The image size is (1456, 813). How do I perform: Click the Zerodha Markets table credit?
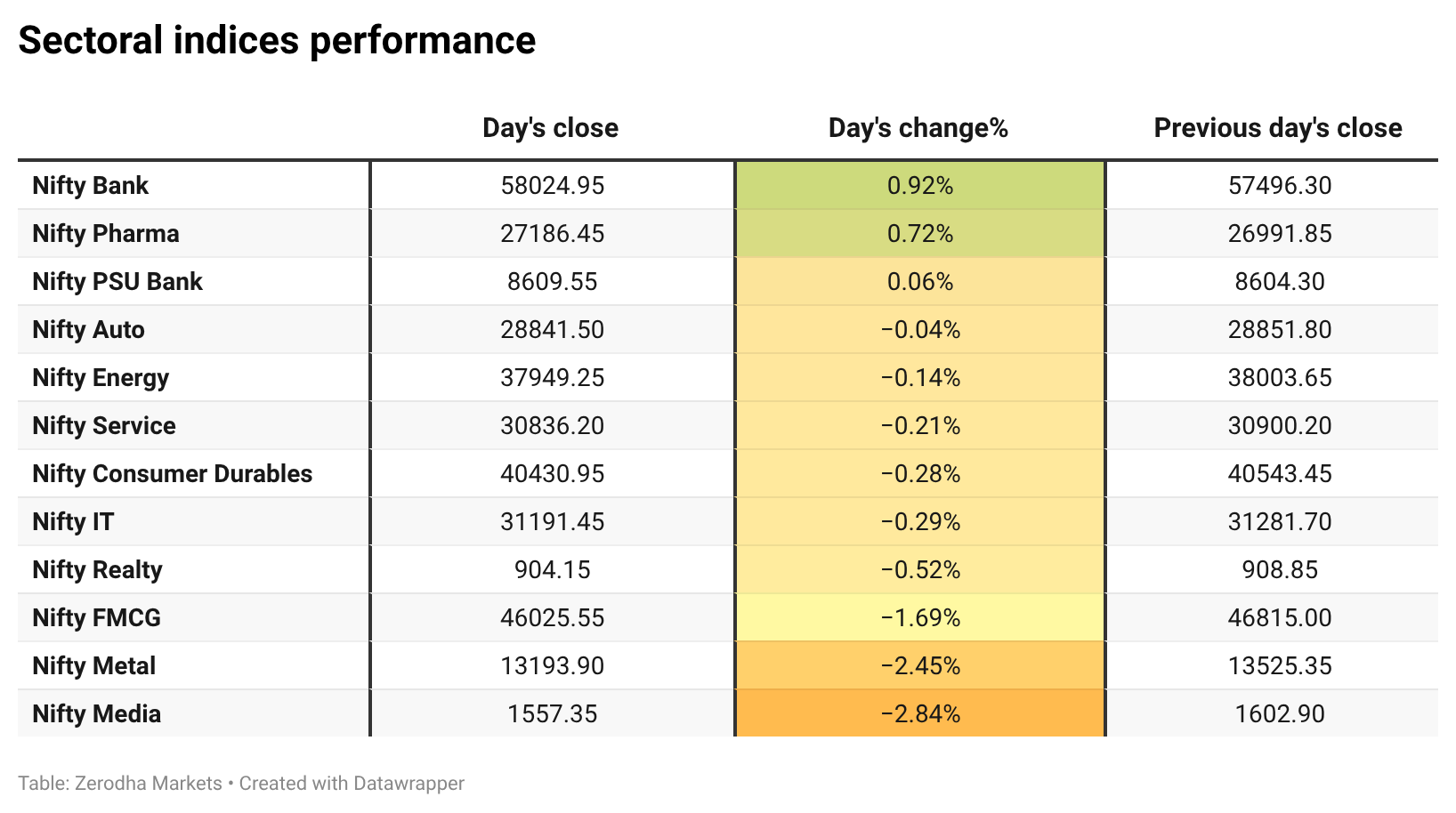coord(120,784)
